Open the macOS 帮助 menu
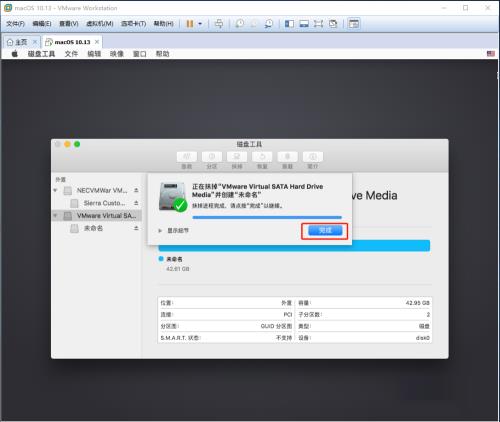Image resolution: width=500 pixels, height=422 pixels. 162,54
